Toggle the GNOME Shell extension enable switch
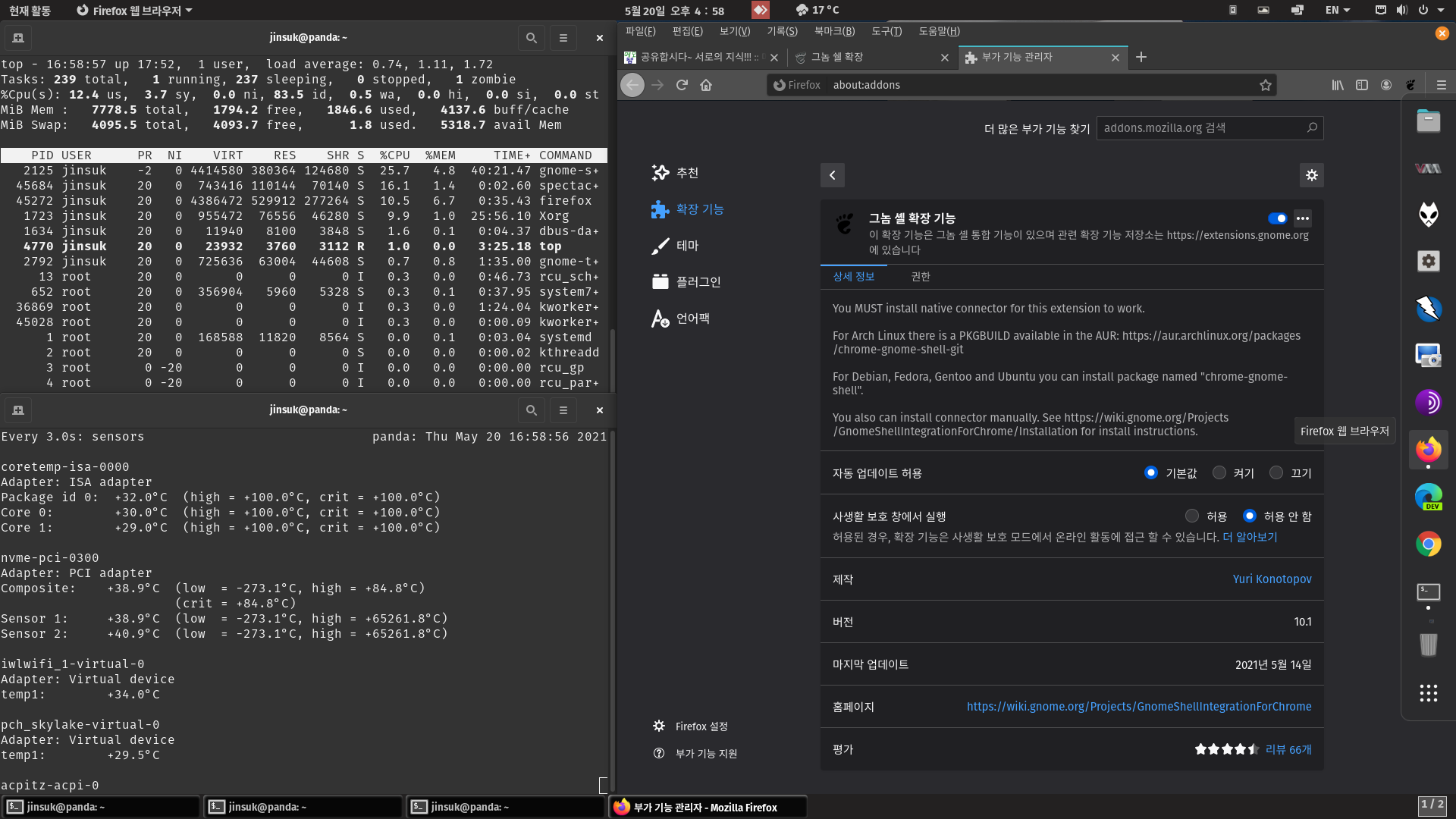1456x819 pixels. pyautogui.click(x=1277, y=218)
